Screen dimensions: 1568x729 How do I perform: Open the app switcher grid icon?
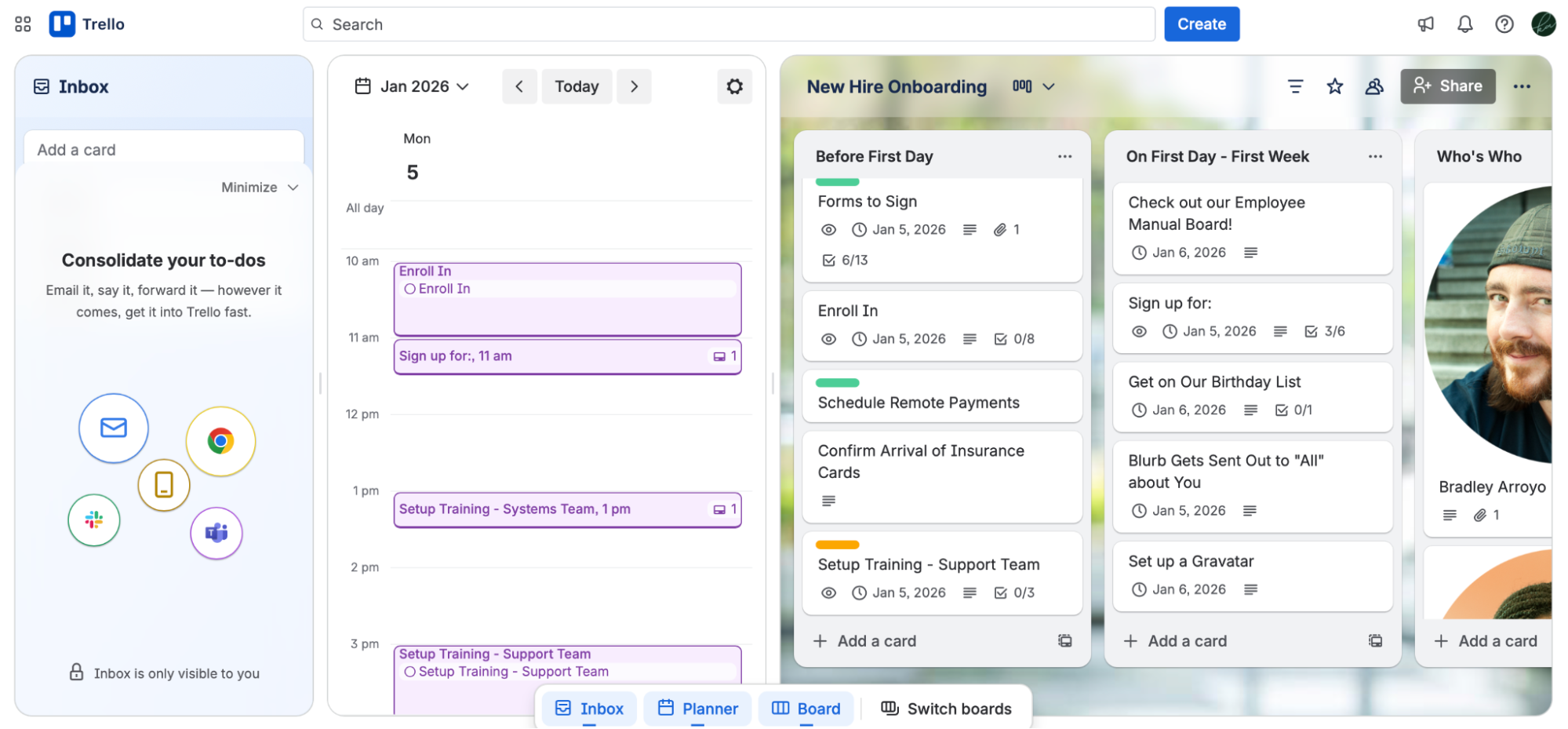coord(22,24)
